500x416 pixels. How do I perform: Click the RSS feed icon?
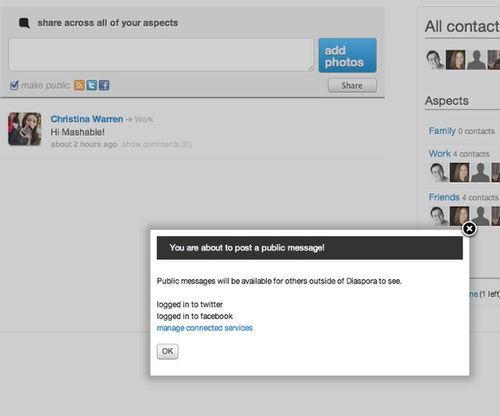click(x=79, y=85)
